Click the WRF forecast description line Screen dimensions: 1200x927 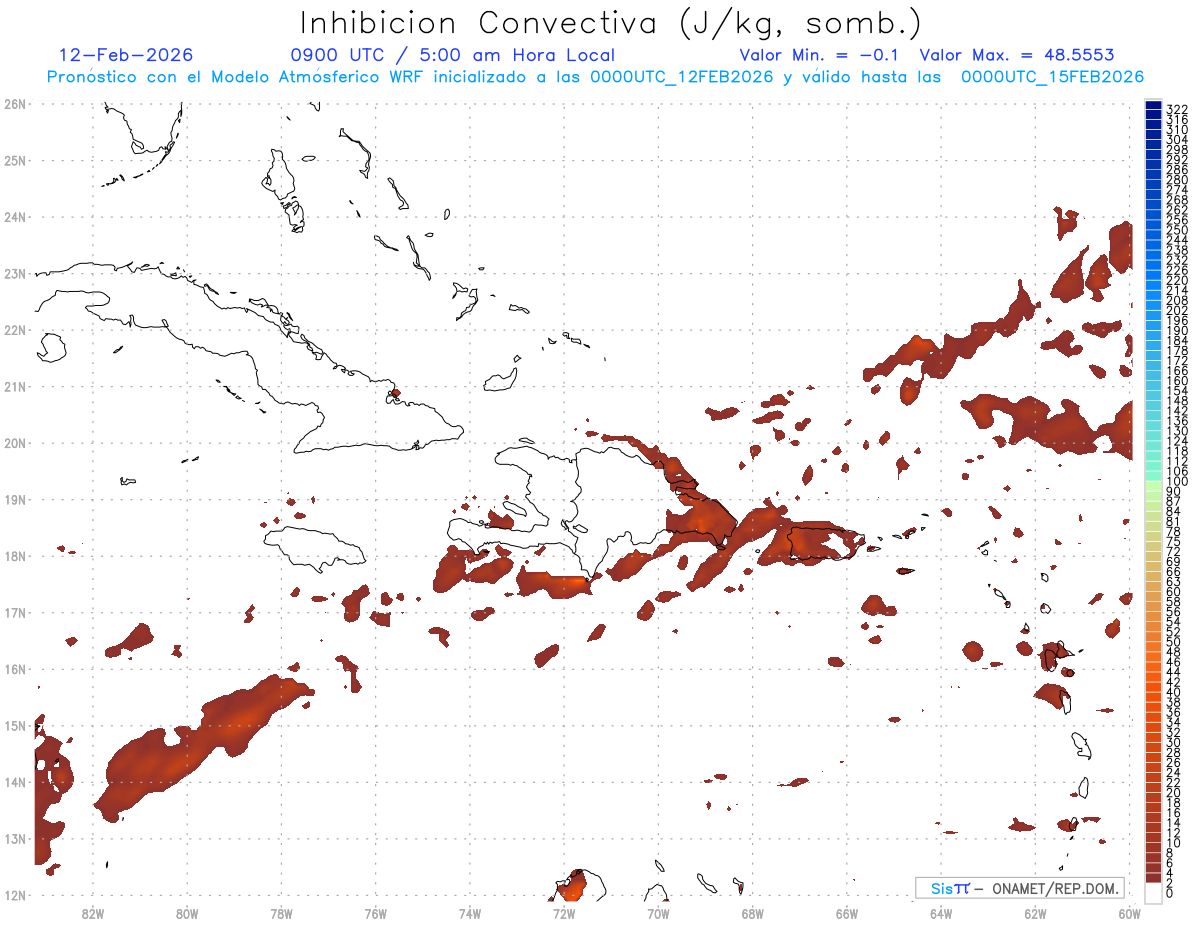click(x=595, y=77)
